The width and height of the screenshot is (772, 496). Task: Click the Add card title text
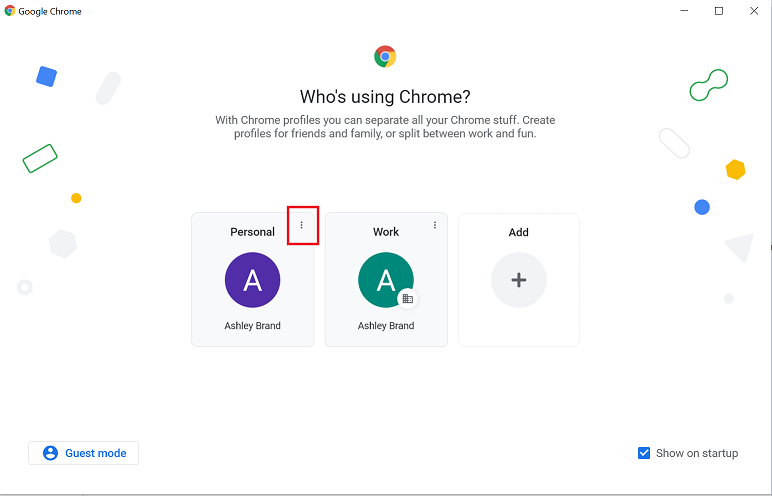coord(518,232)
